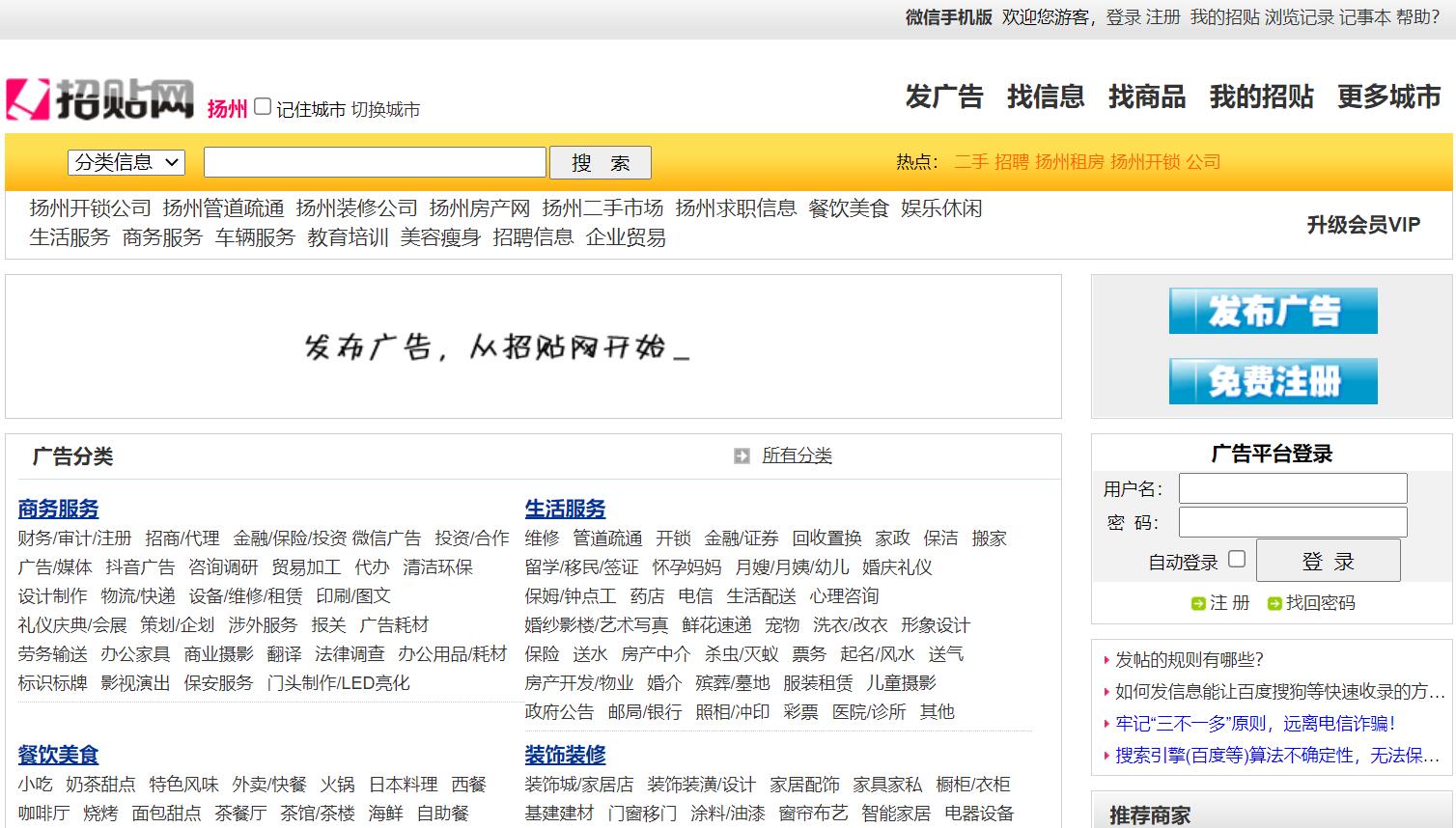Open the 商务服务 category heading

(59, 509)
